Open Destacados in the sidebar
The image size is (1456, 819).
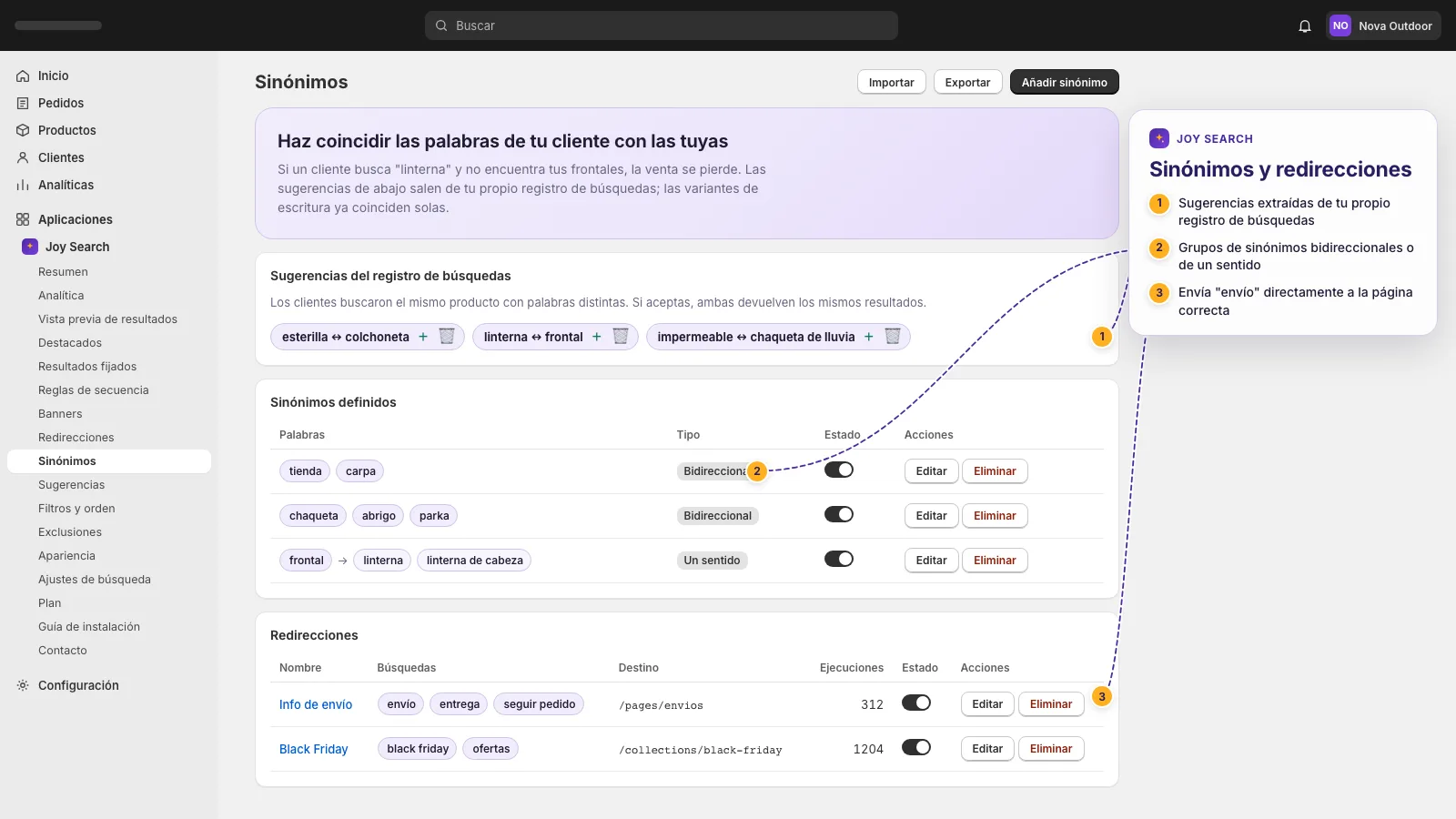109,343
